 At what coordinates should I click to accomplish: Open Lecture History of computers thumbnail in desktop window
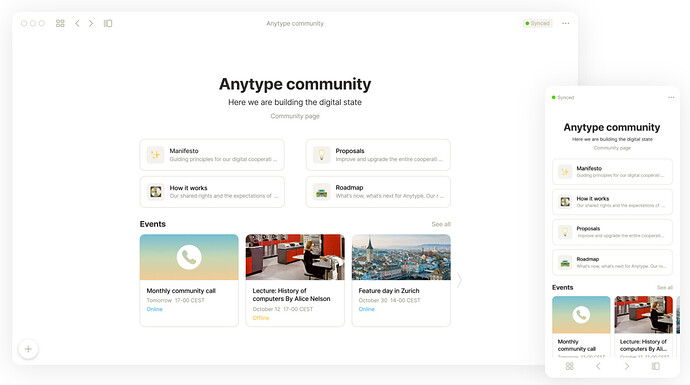[x=295, y=257]
